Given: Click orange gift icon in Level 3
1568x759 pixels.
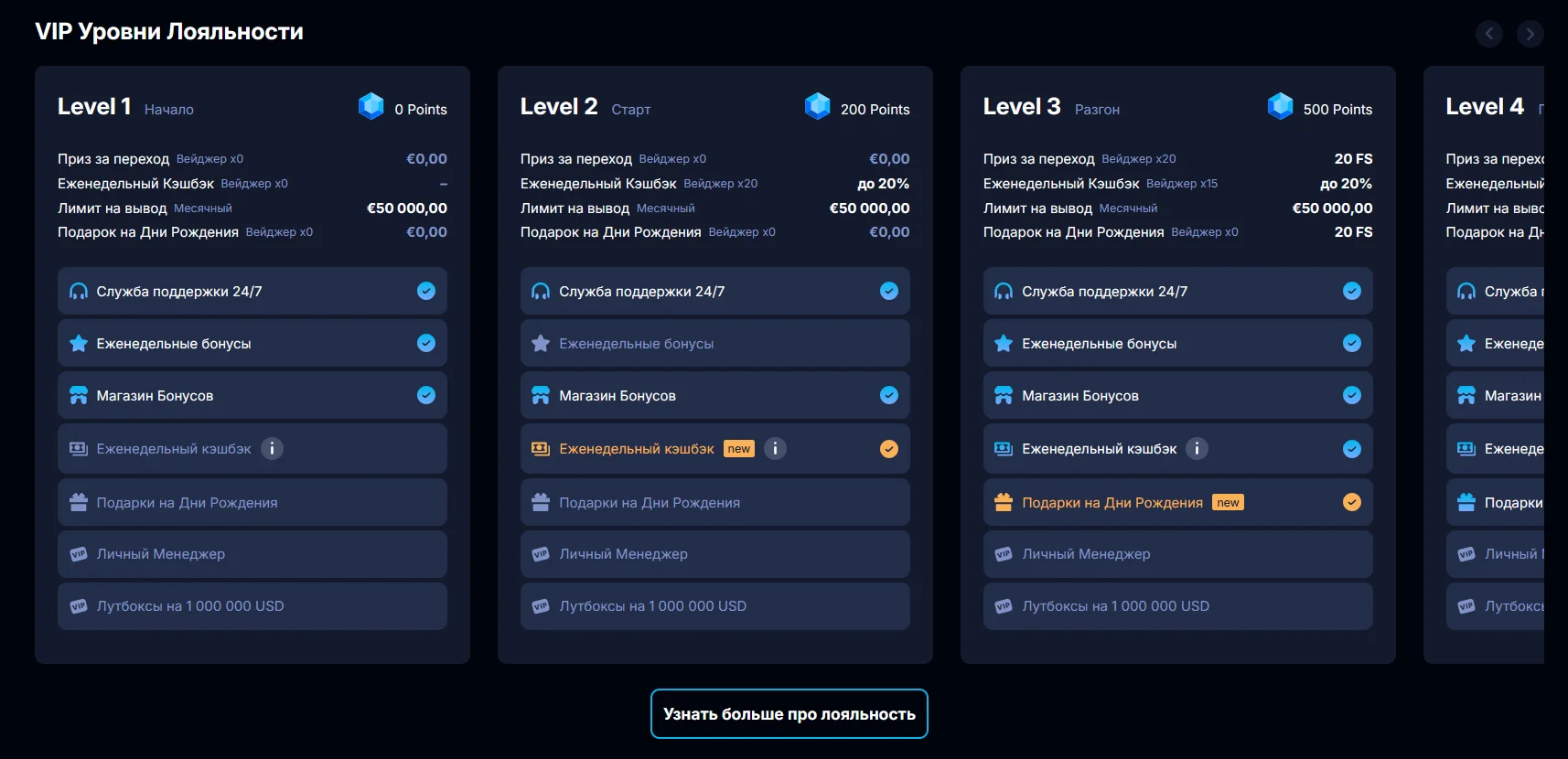Looking at the screenshot, I should pyautogui.click(x=1004, y=502).
